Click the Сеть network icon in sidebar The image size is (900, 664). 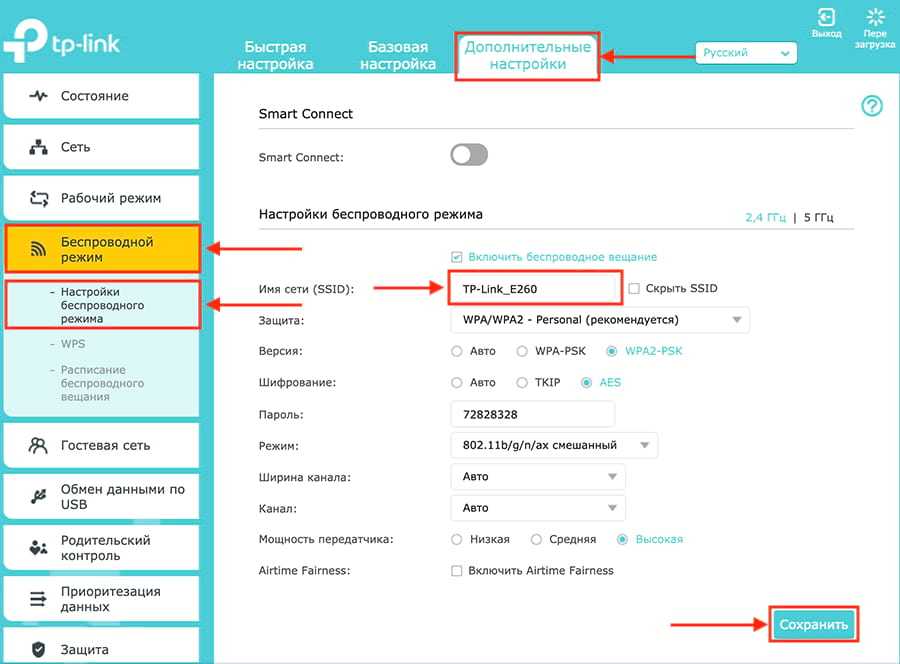coord(39,147)
